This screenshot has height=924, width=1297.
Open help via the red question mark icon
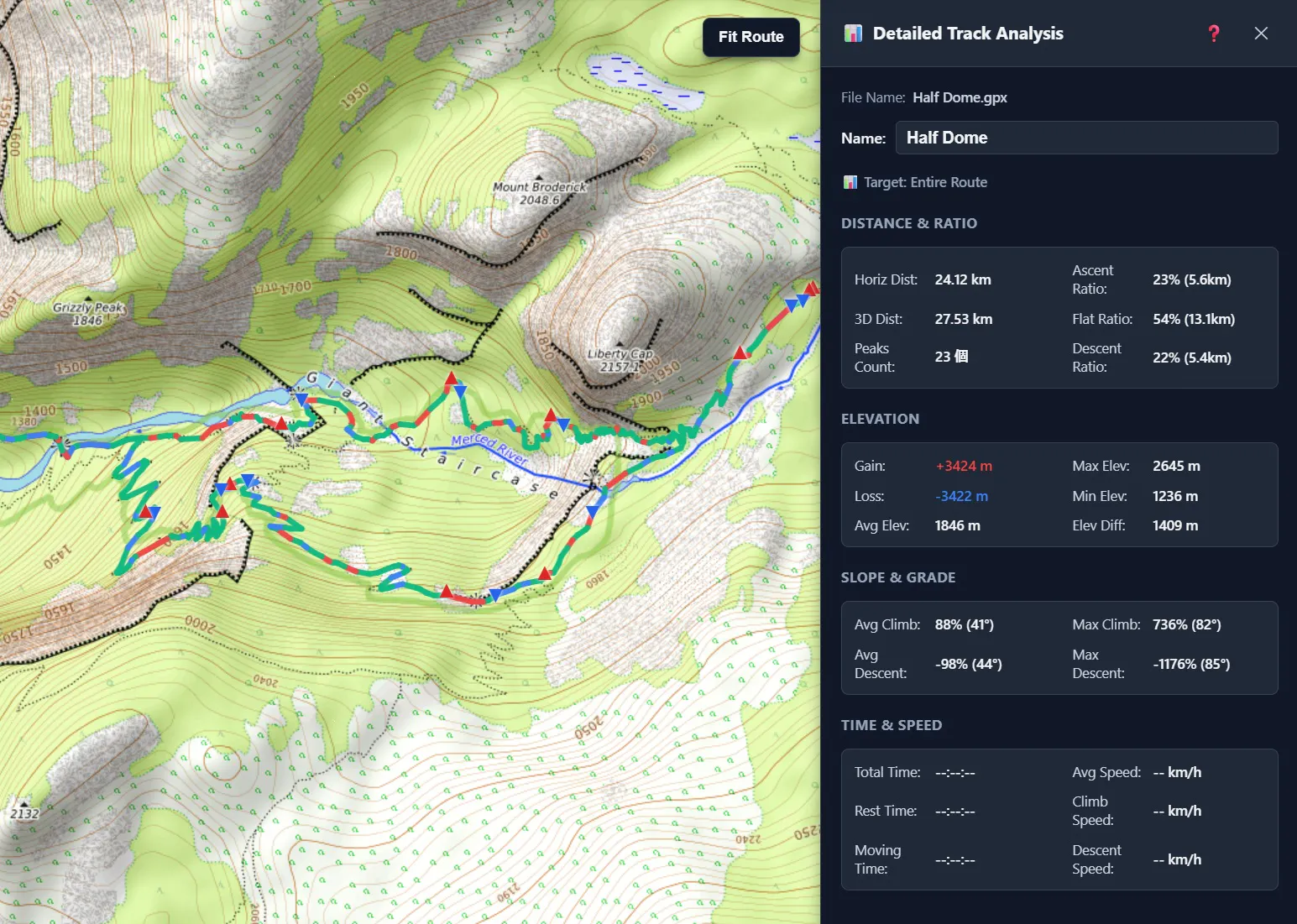1214,34
